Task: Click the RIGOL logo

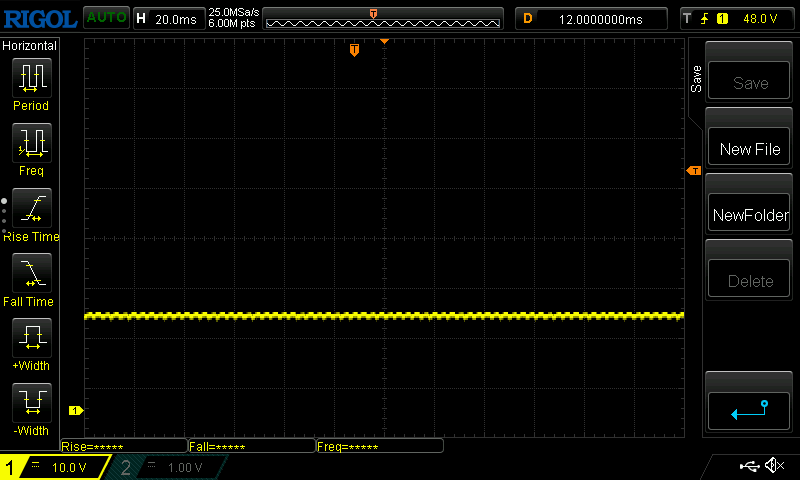Action: point(40,19)
